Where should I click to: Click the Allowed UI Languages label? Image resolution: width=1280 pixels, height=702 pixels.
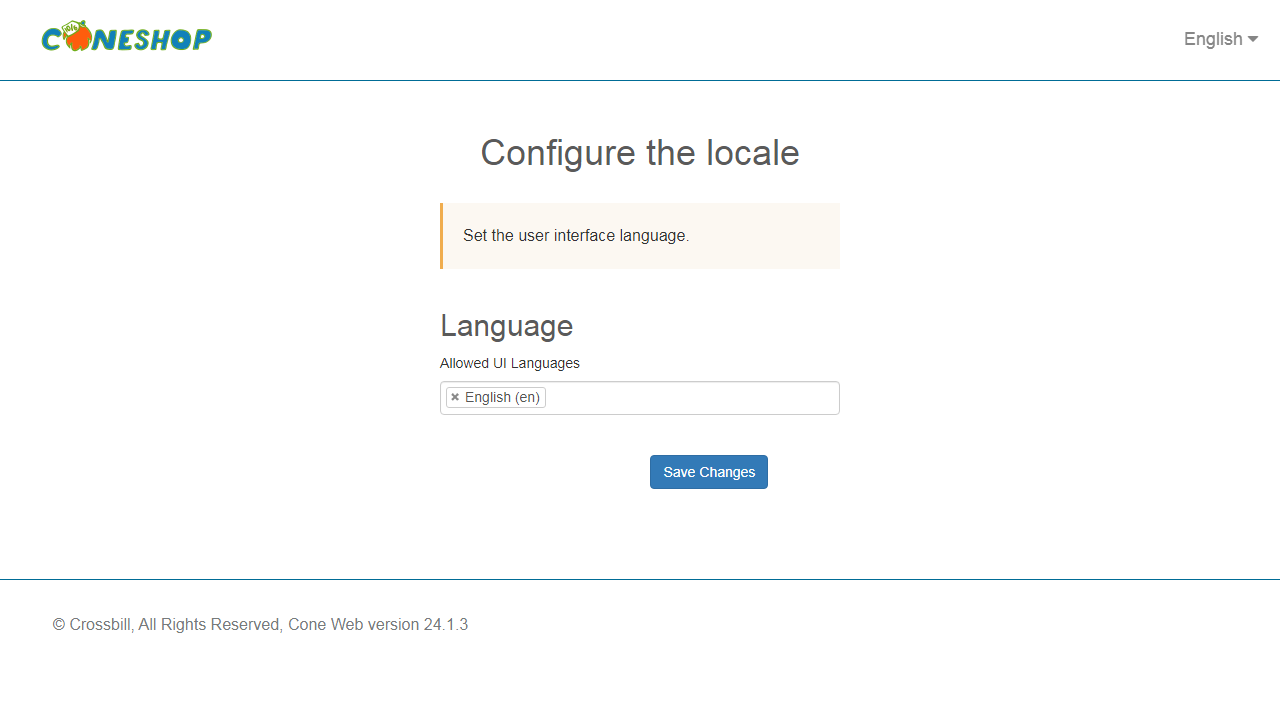(x=510, y=363)
